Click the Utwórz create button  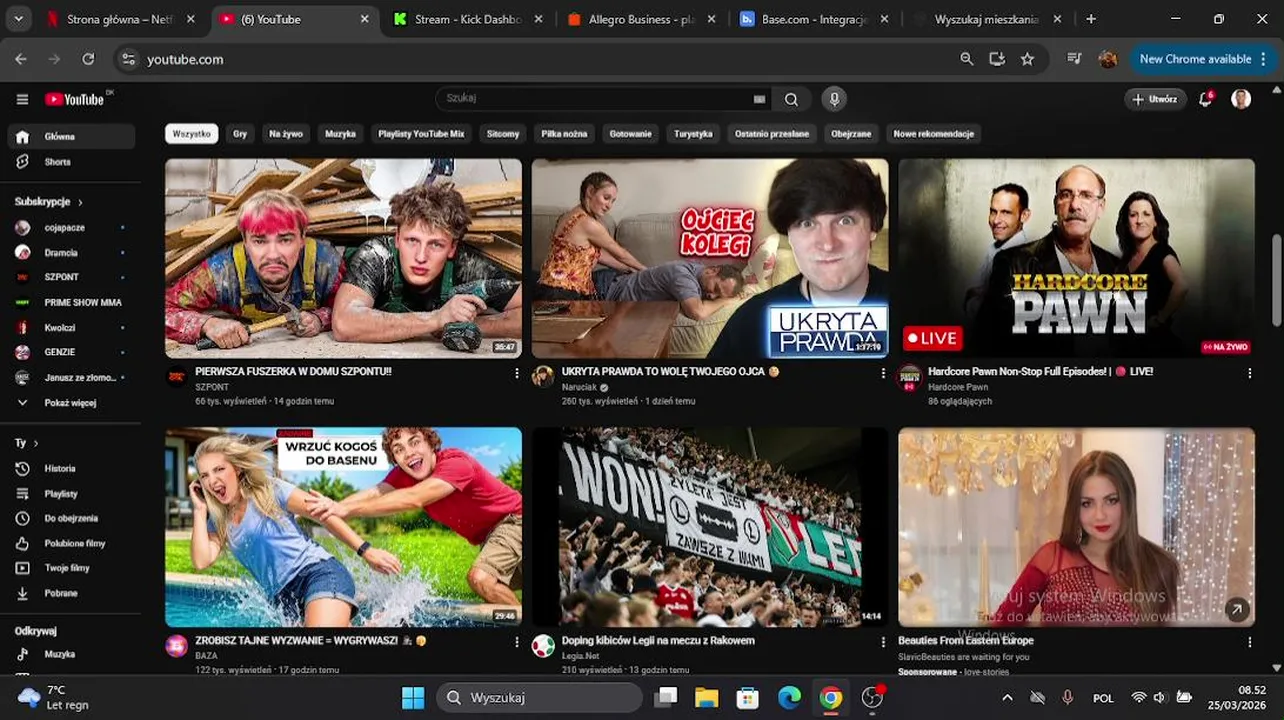(1155, 99)
